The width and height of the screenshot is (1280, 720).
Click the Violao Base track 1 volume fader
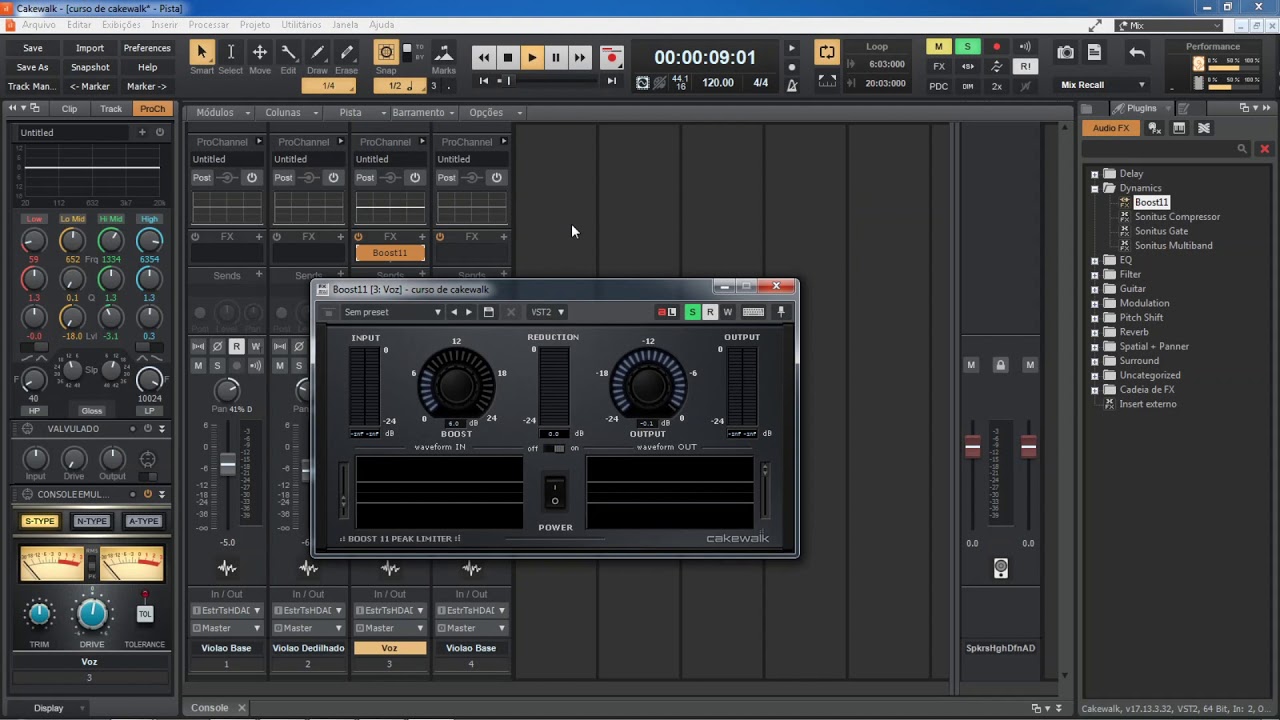tap(228, 464)
